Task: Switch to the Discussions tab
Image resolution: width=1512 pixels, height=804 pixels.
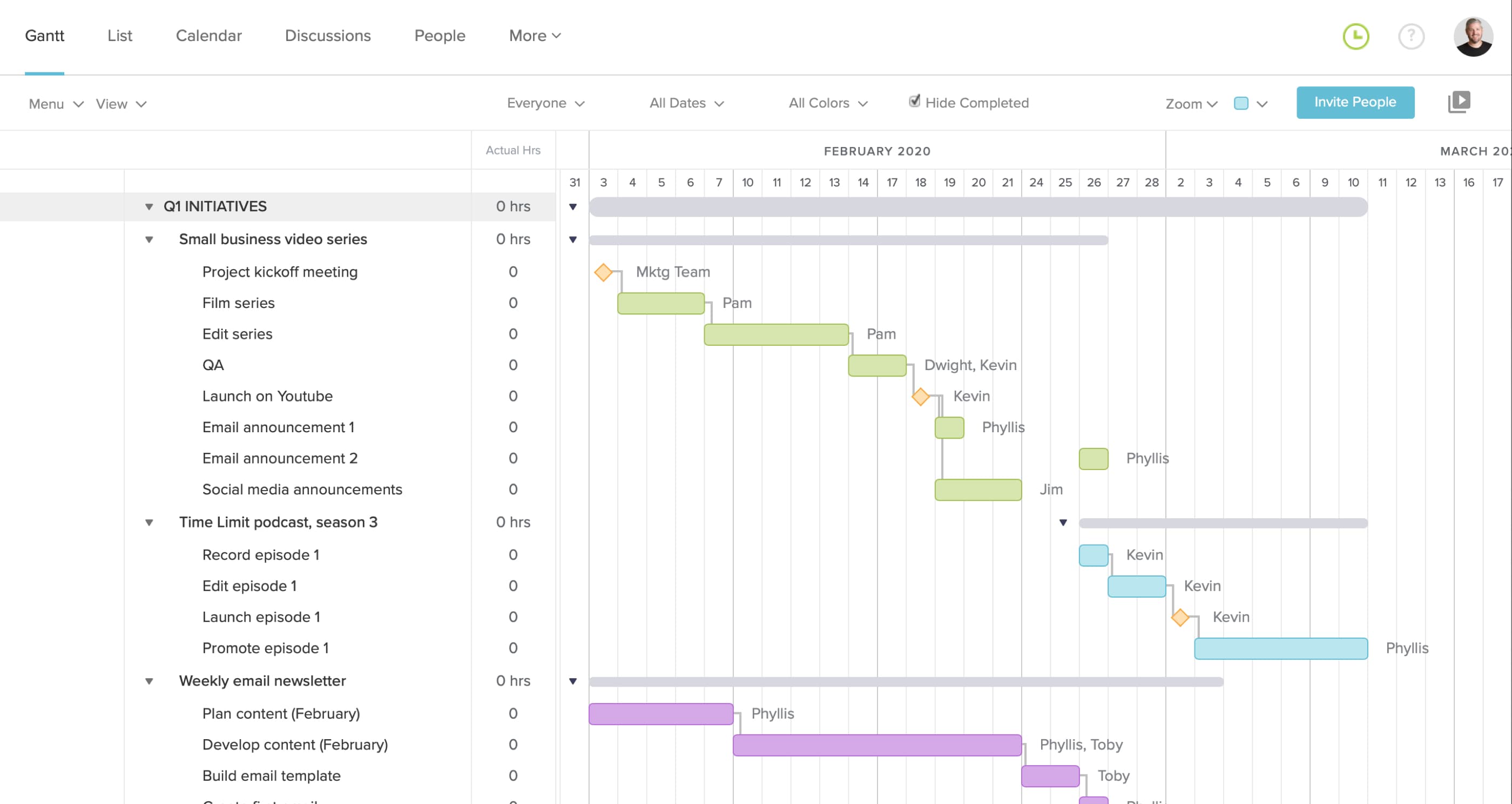Action: 328,35
